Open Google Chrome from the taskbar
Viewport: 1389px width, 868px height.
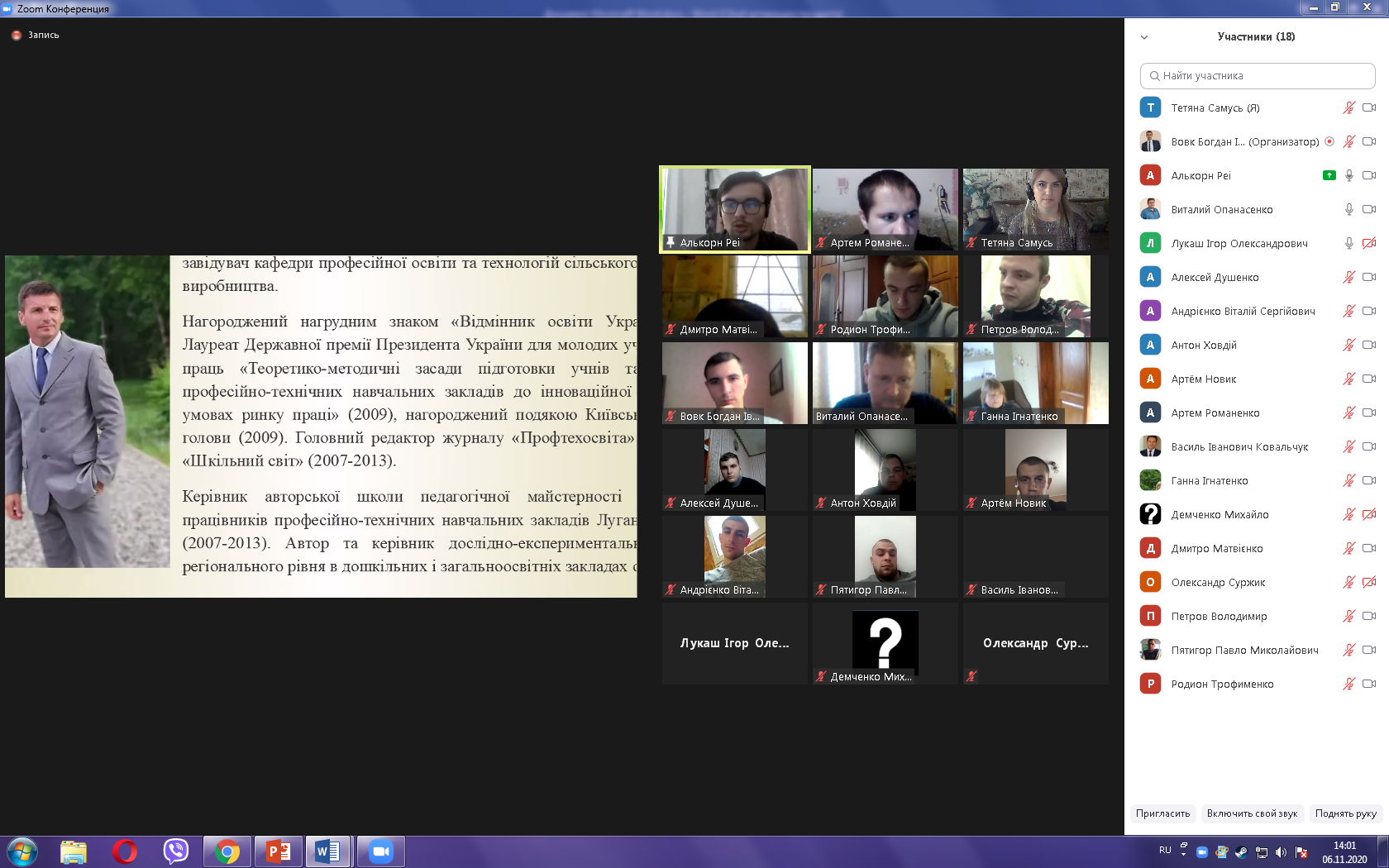coord(227,851)
